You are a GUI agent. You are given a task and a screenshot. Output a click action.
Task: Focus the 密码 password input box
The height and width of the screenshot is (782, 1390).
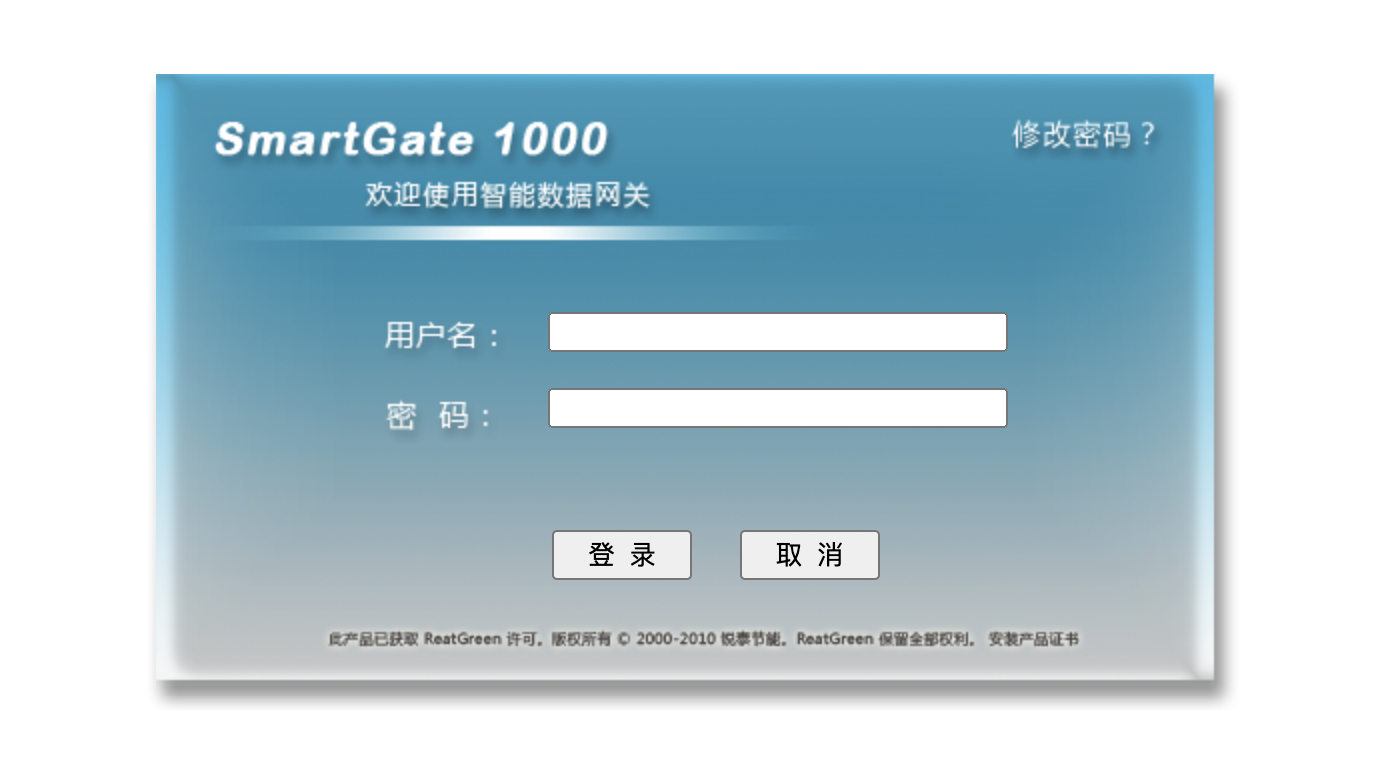click(777, 408)
